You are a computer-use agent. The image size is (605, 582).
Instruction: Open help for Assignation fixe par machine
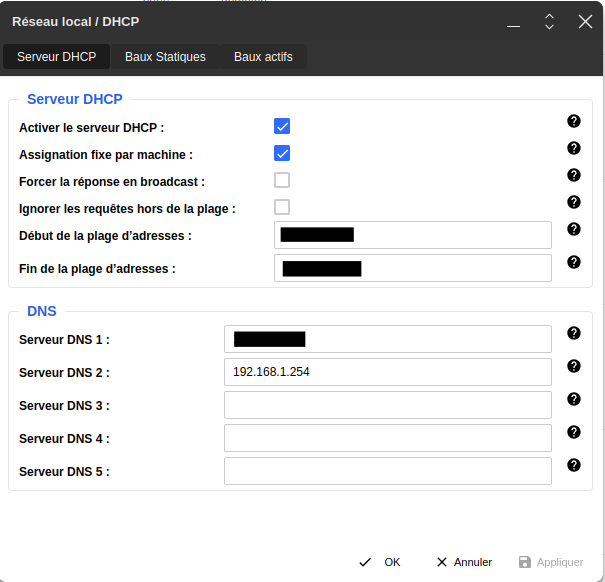574,148
